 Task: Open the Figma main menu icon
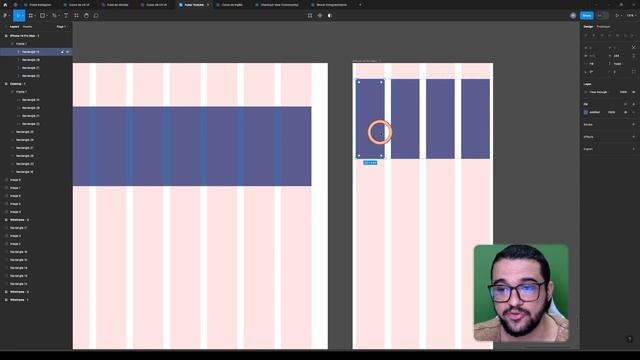point(5,16)
